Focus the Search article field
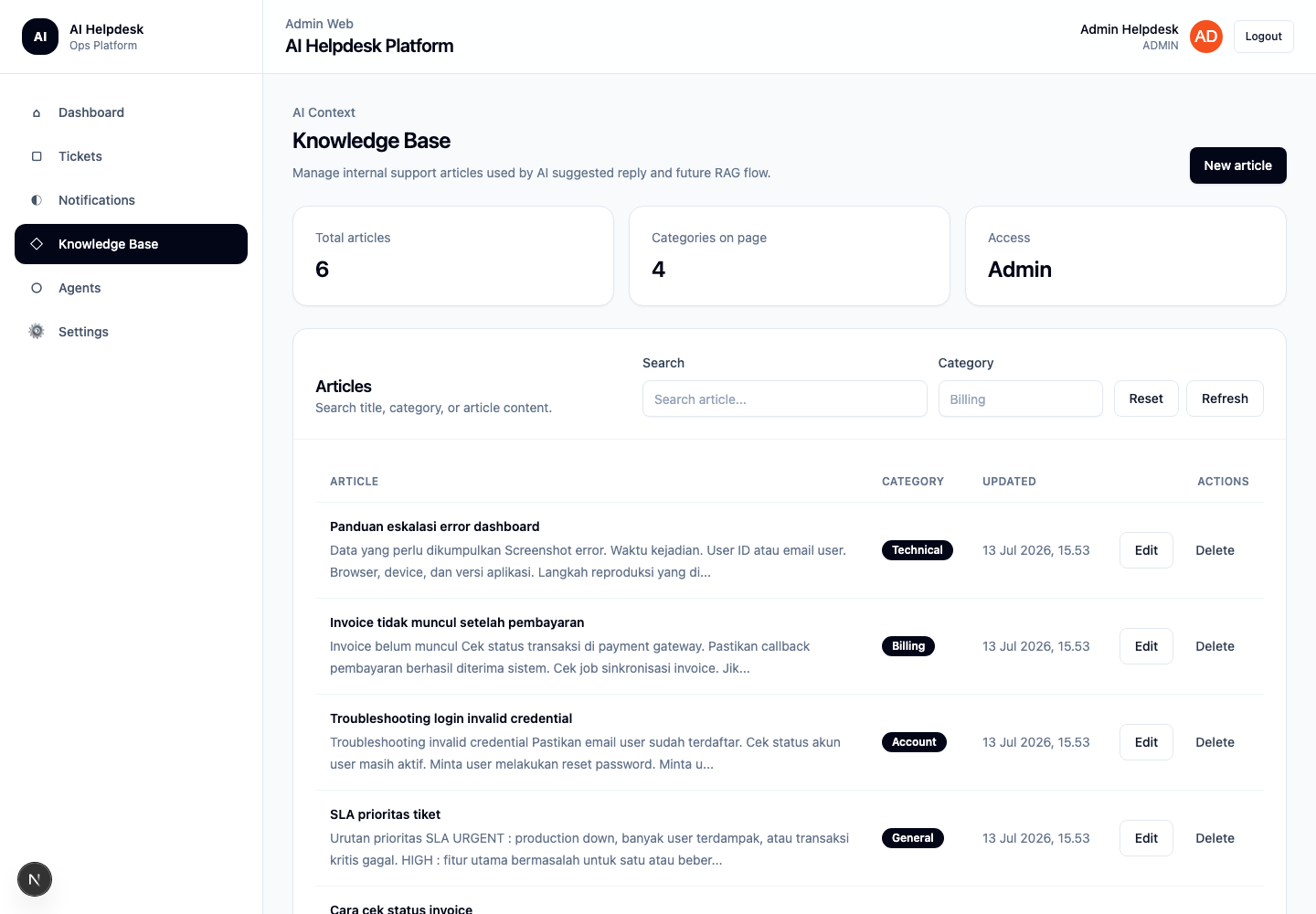 click(784, 399)
